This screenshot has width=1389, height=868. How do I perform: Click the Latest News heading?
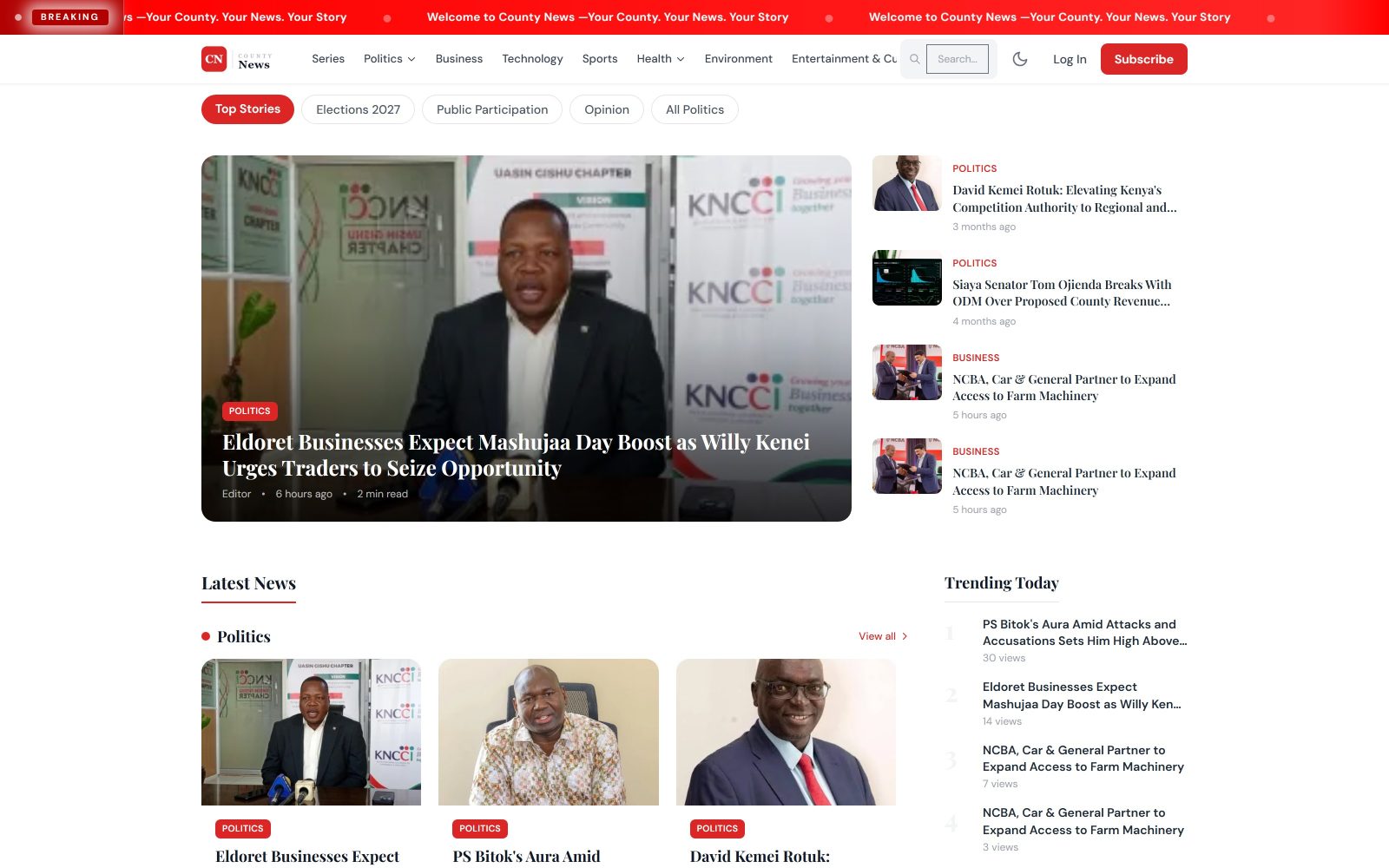coord(248,583)
